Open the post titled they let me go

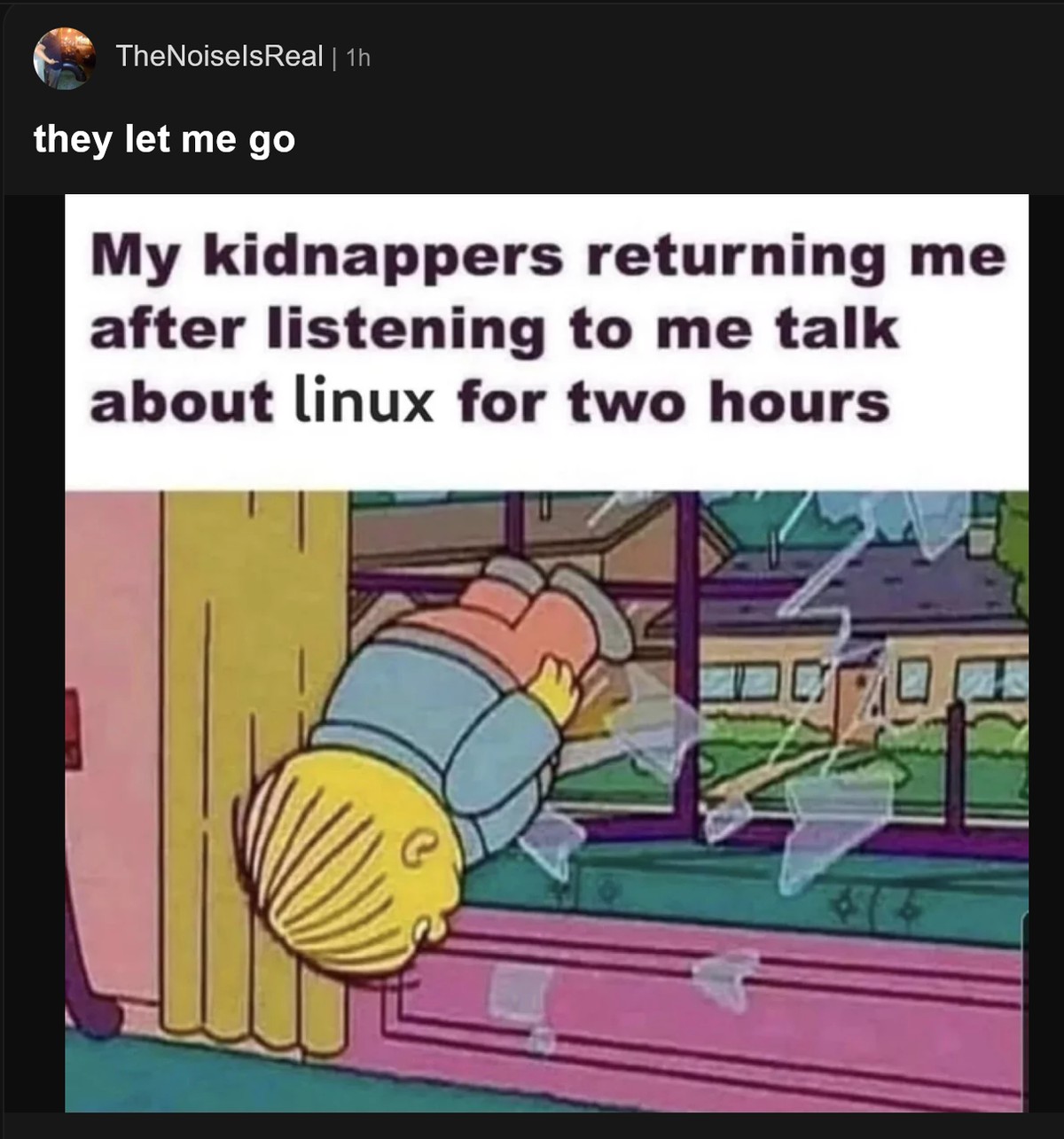pyautogui.click(x=164, y=139)
